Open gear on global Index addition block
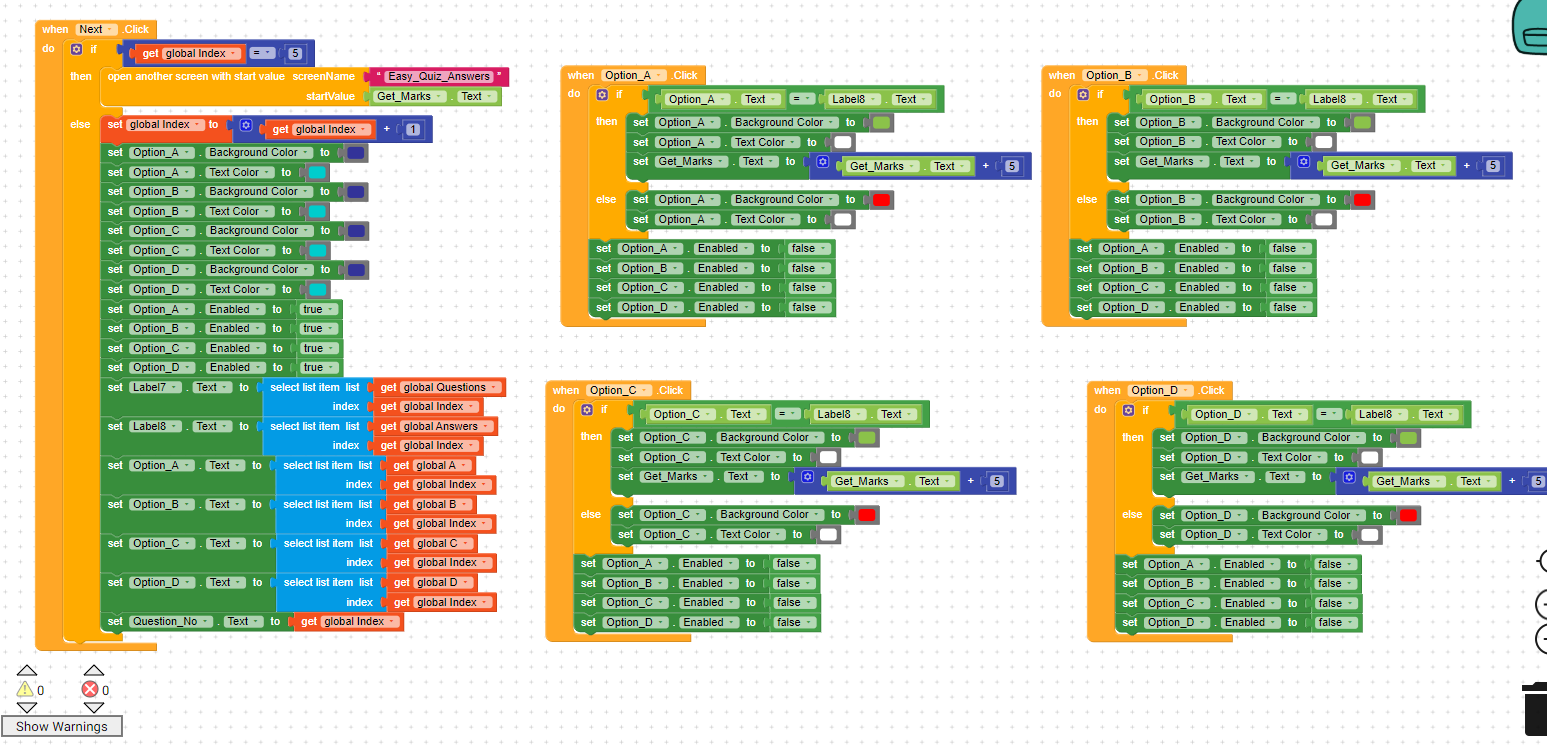Screen dimensions: 1547x745 pos(246,127)
